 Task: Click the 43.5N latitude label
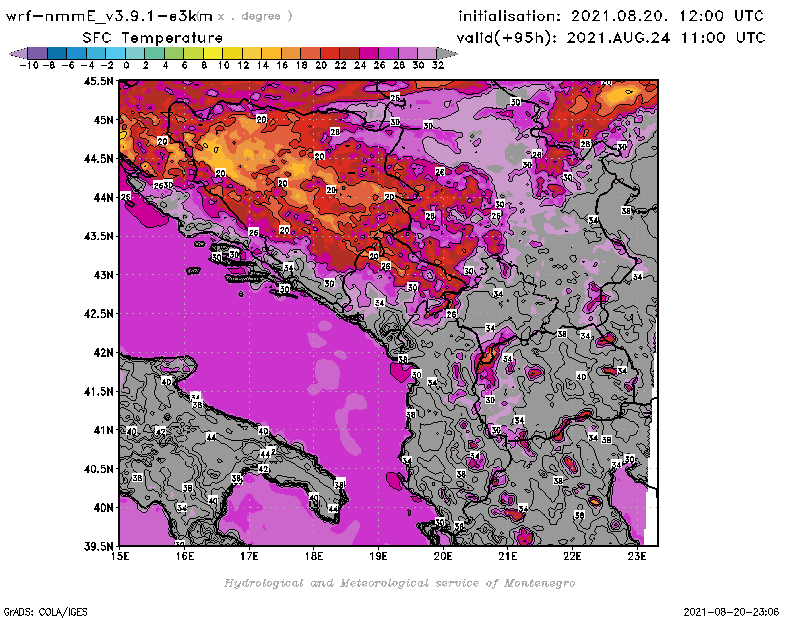coord(98,236)
